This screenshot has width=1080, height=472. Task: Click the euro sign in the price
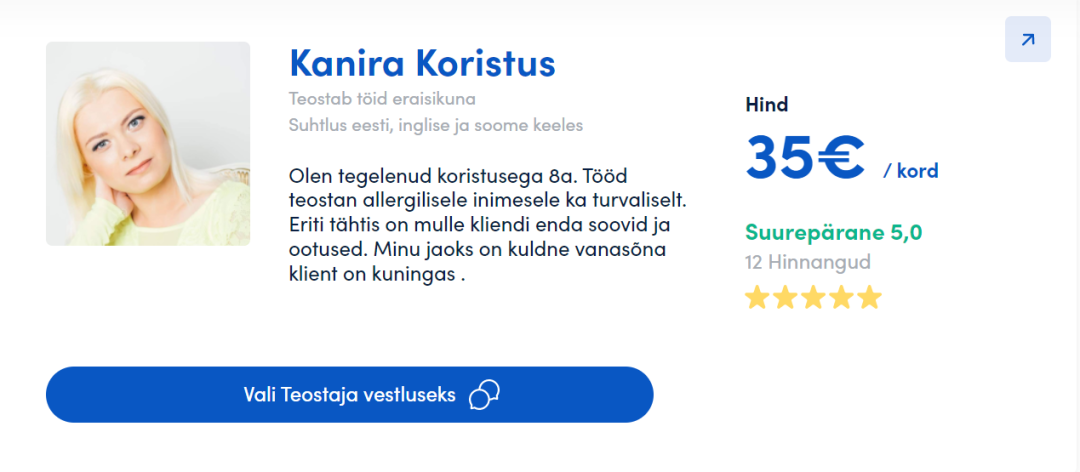840,156
